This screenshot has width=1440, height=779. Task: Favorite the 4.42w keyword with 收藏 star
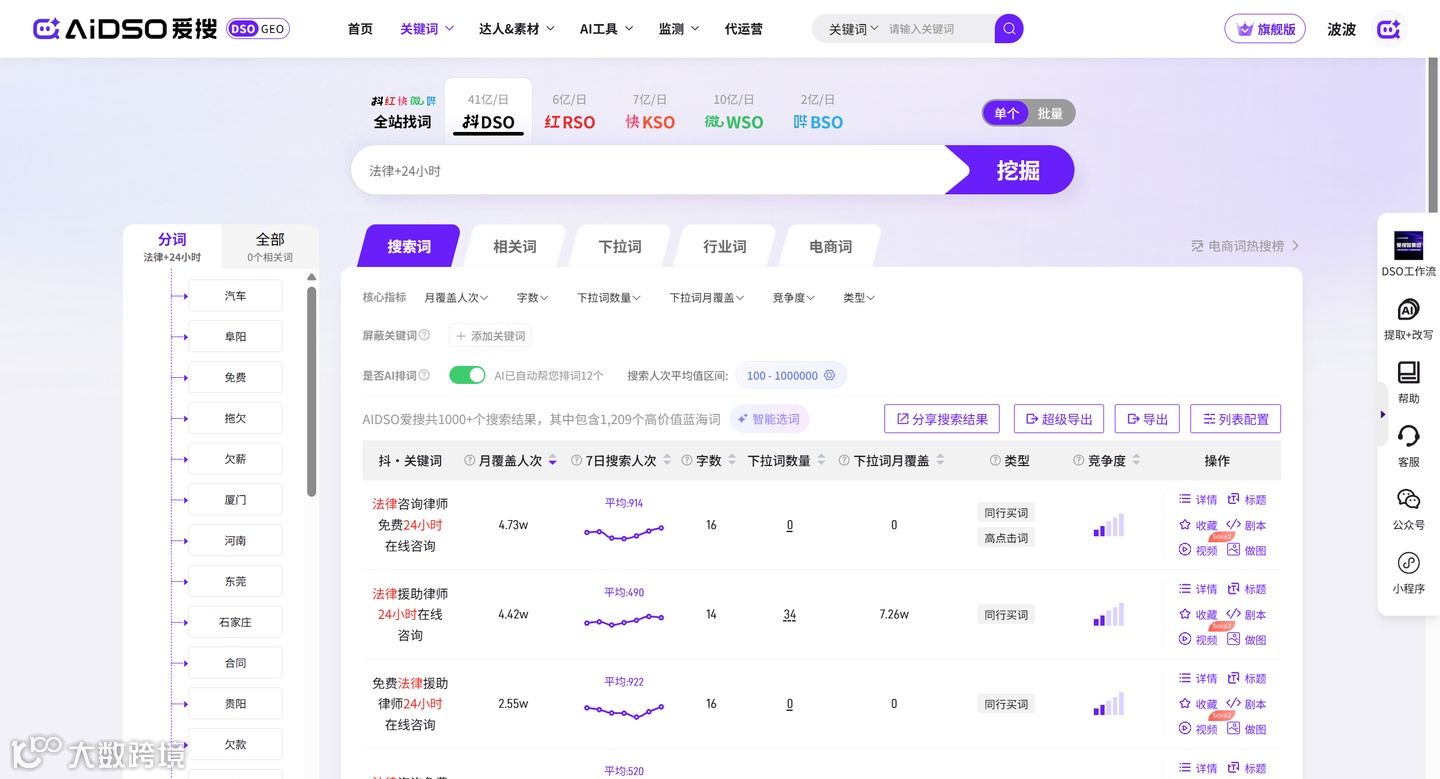click(1198, 614)
